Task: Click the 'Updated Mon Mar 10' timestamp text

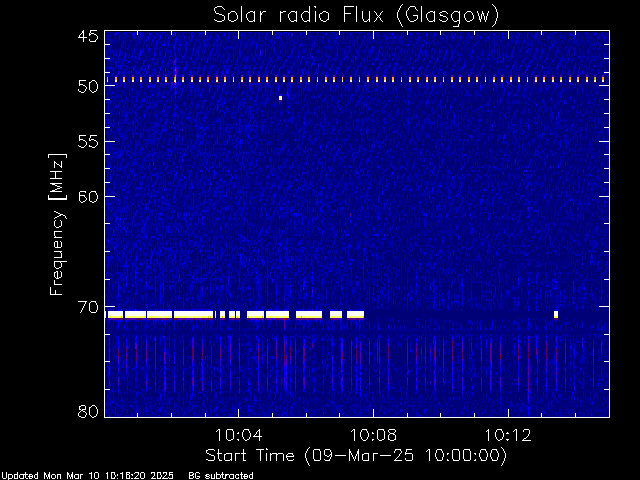Action: point(88,476)
